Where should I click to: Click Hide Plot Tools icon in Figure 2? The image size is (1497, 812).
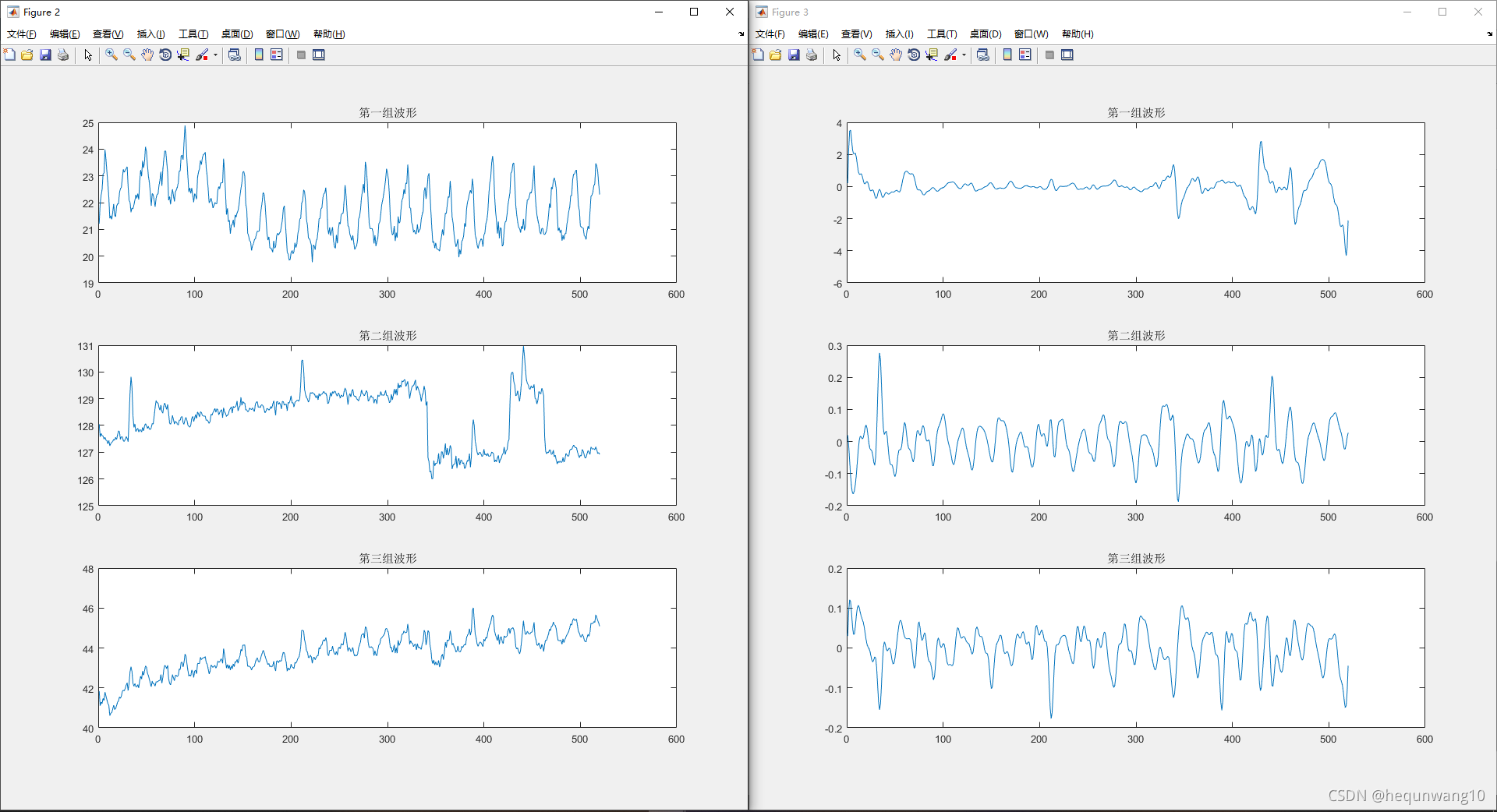(301, 55)
